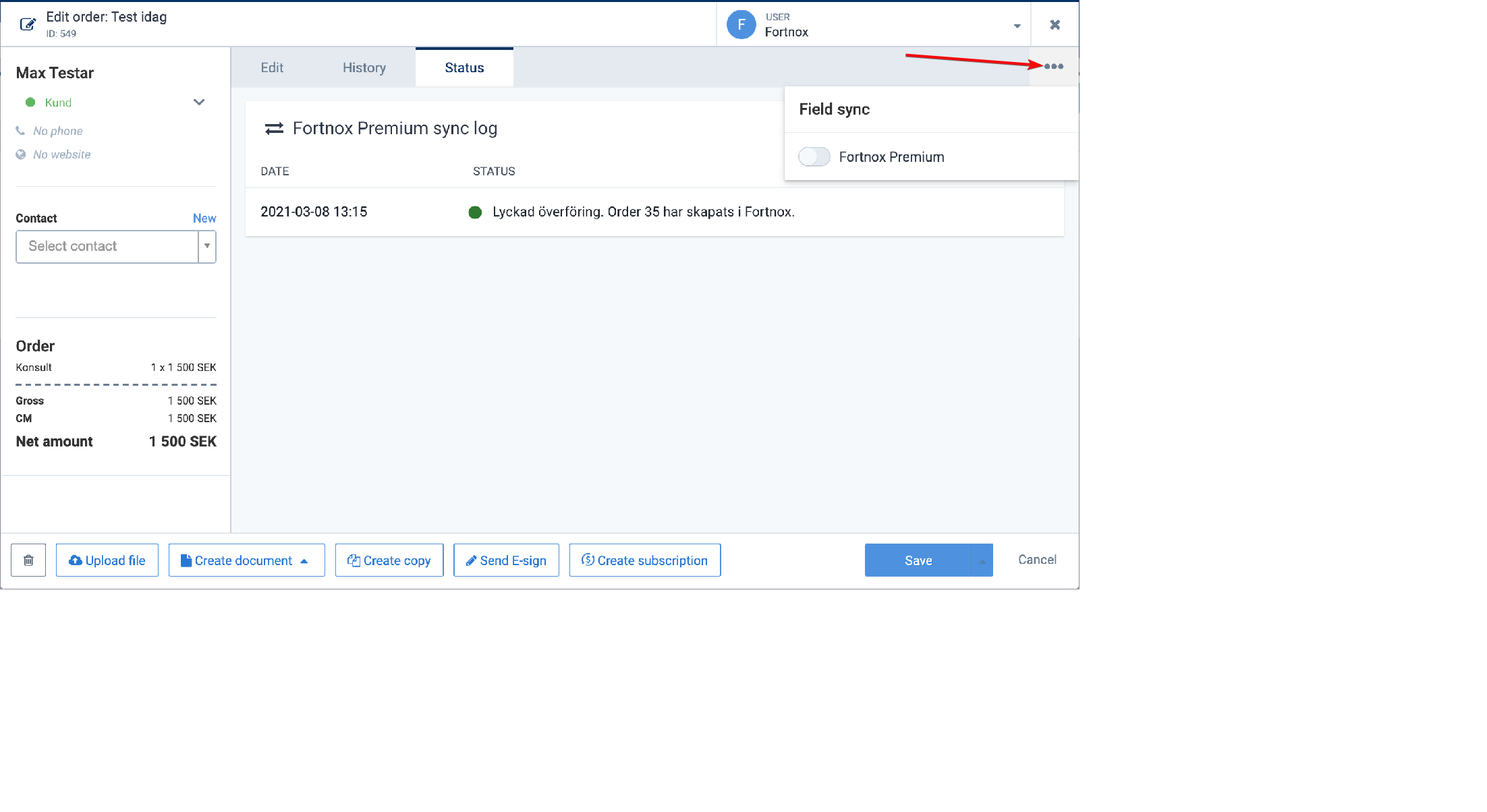Click the Fortnox user avatar
The height and width of the screenshot is (812, 1487).
coord(741,25)
